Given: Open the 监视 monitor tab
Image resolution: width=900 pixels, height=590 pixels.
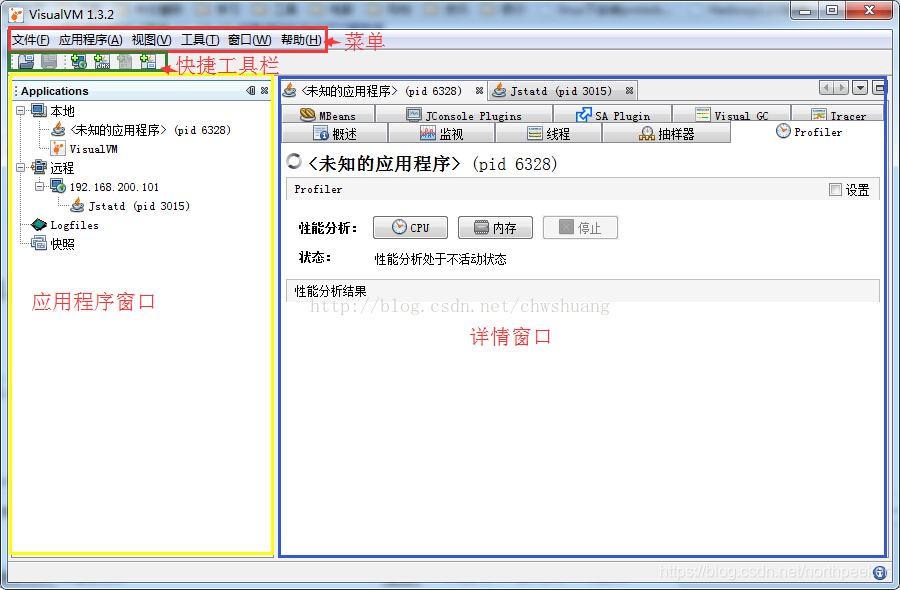Looking at the screenshot, I should [442, 133].
